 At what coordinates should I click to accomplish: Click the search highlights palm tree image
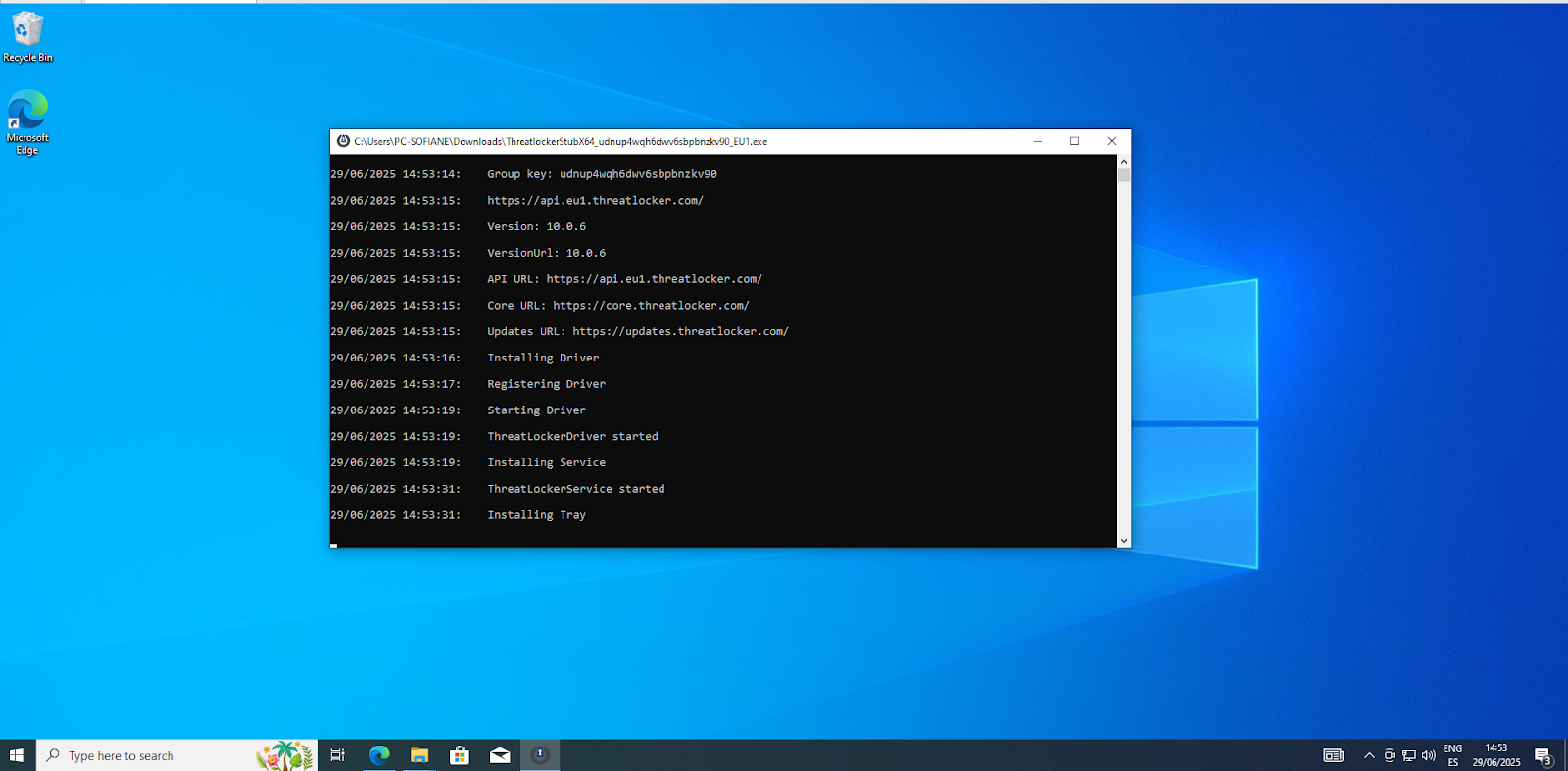click(284, 755)
